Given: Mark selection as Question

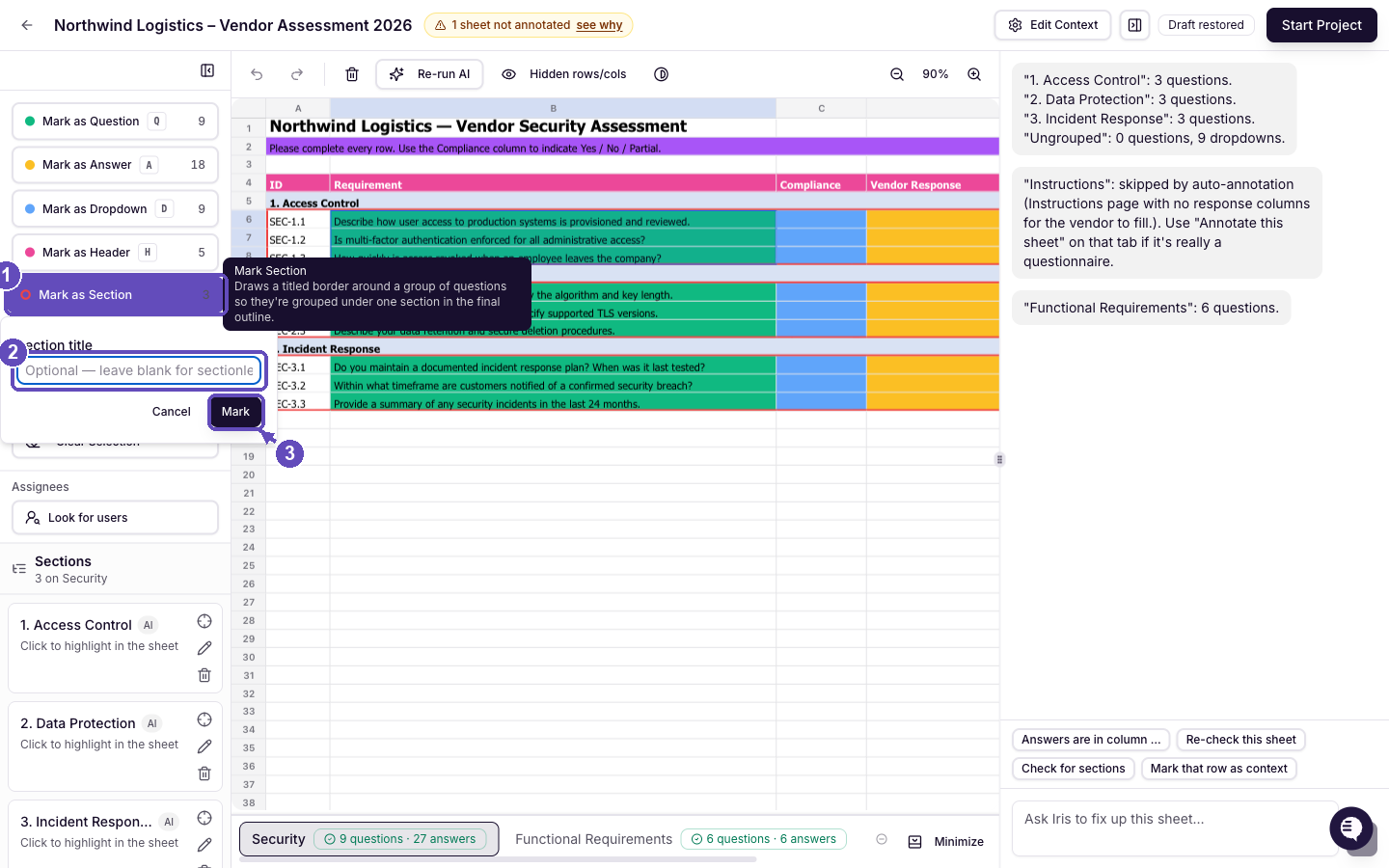Looking at the screenshot, I should tap(115, 122).
